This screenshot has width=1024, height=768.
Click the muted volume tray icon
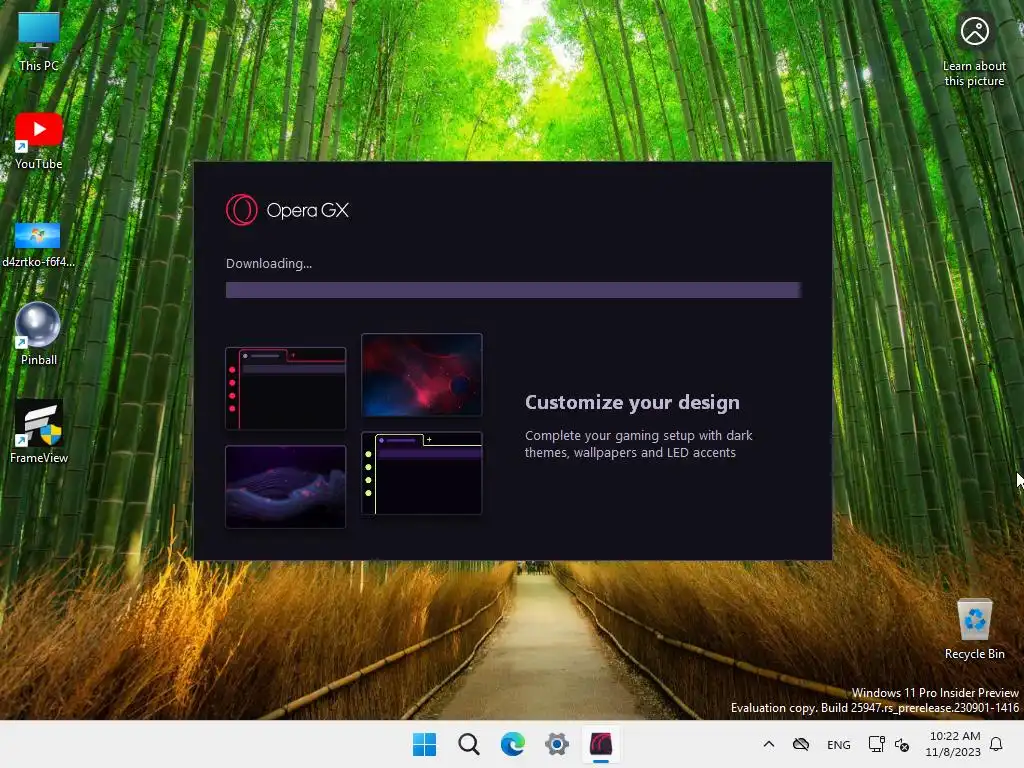[x=902, y=744]
